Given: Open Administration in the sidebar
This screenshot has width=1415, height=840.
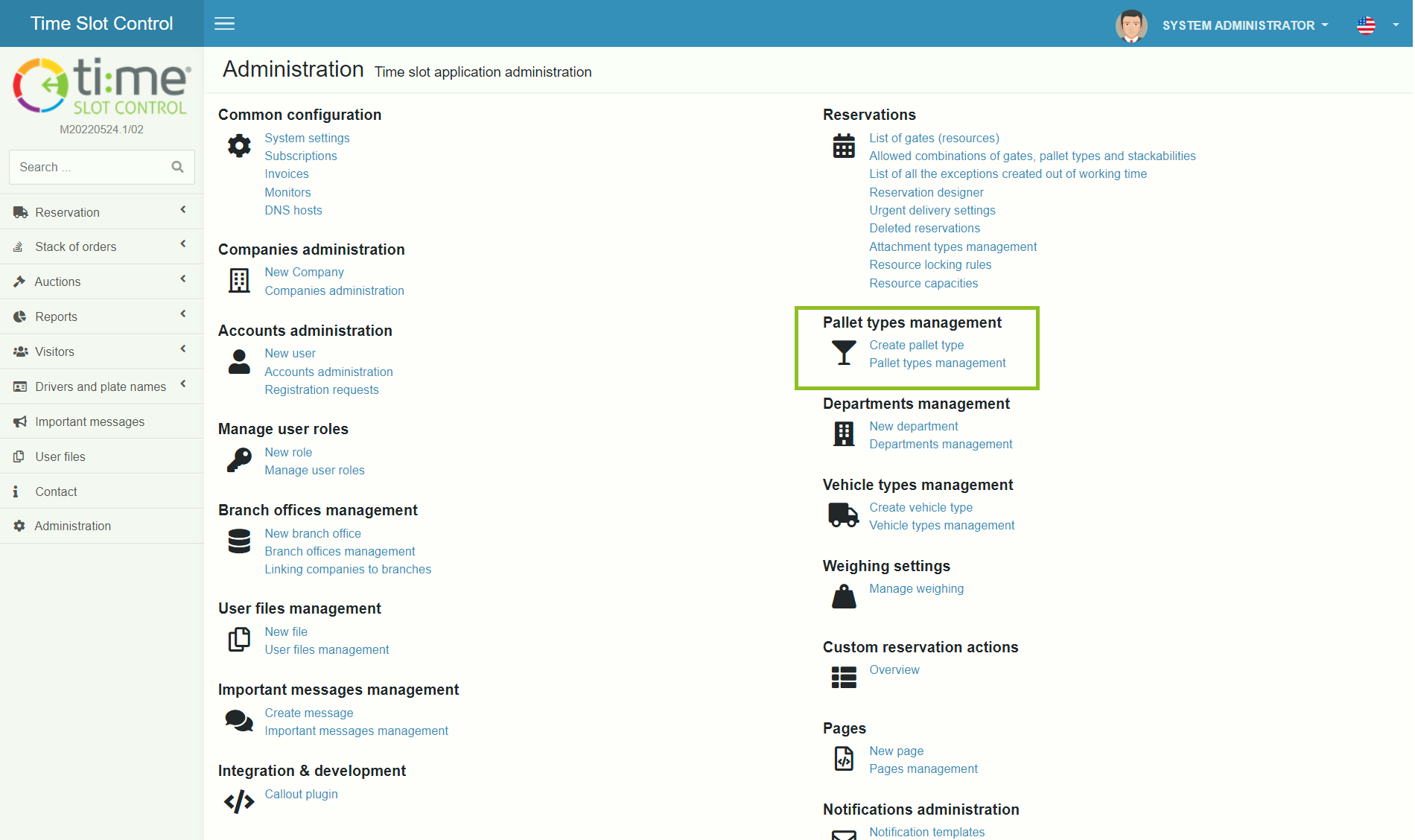Looking at the screenshot, I should tap(73, 526).
